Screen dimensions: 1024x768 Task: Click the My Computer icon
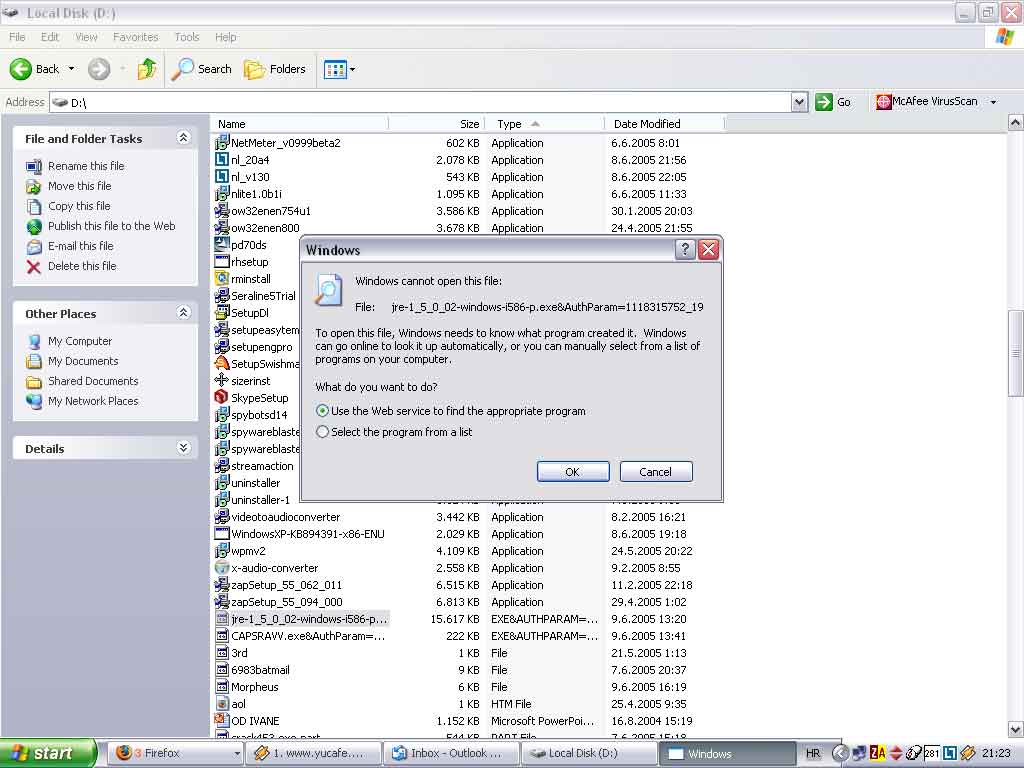[x=34, y=341]
